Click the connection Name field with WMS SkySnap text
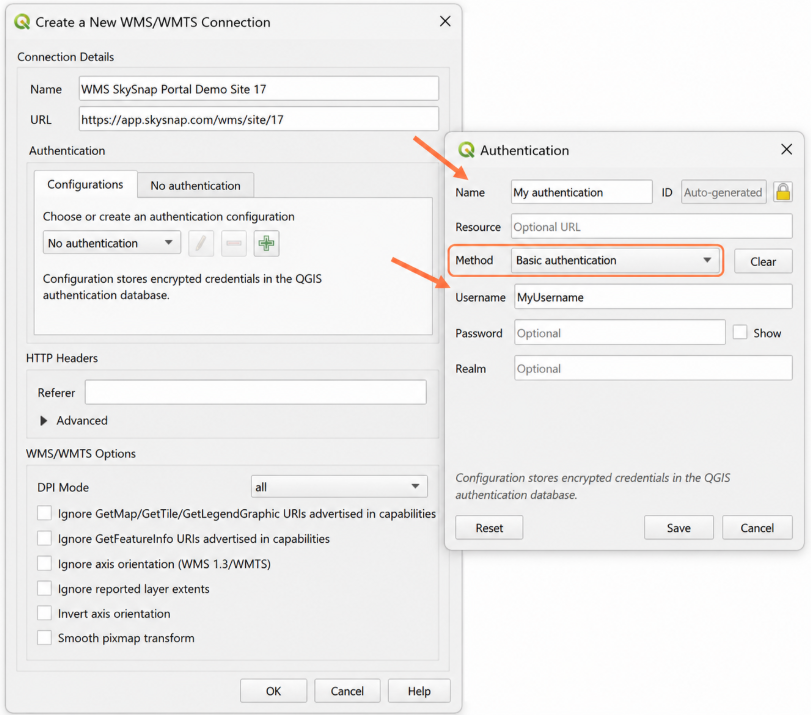The image size is (811, 715). click(259, 89)
